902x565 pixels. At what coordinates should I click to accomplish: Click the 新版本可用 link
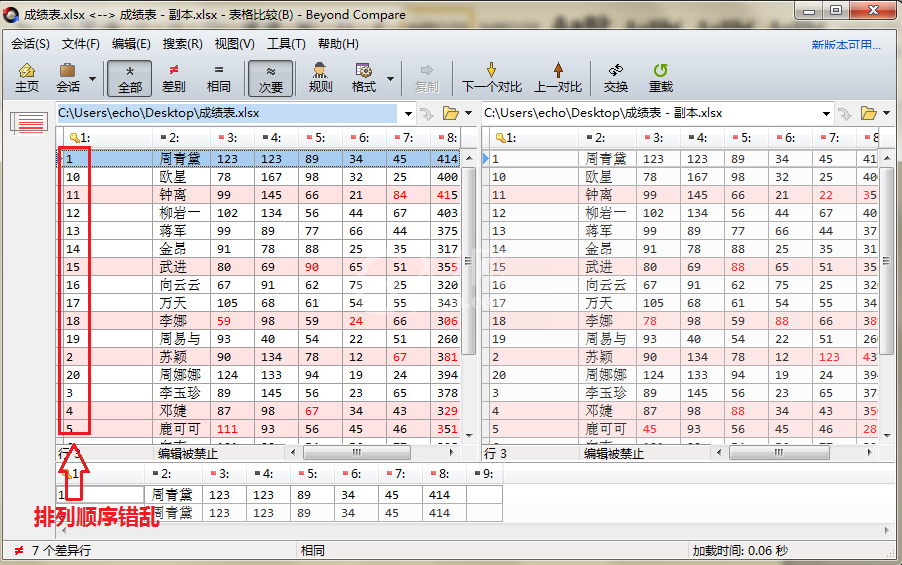[x=846, y=45]
